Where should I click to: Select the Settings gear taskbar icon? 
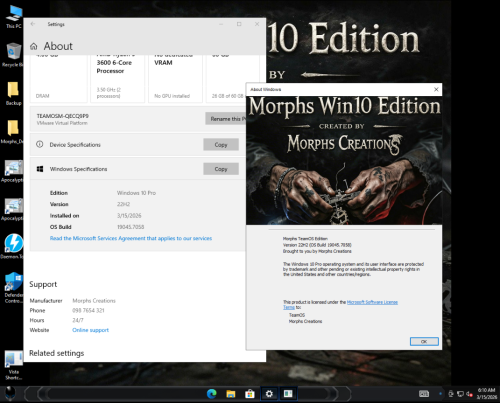(269, 394)
